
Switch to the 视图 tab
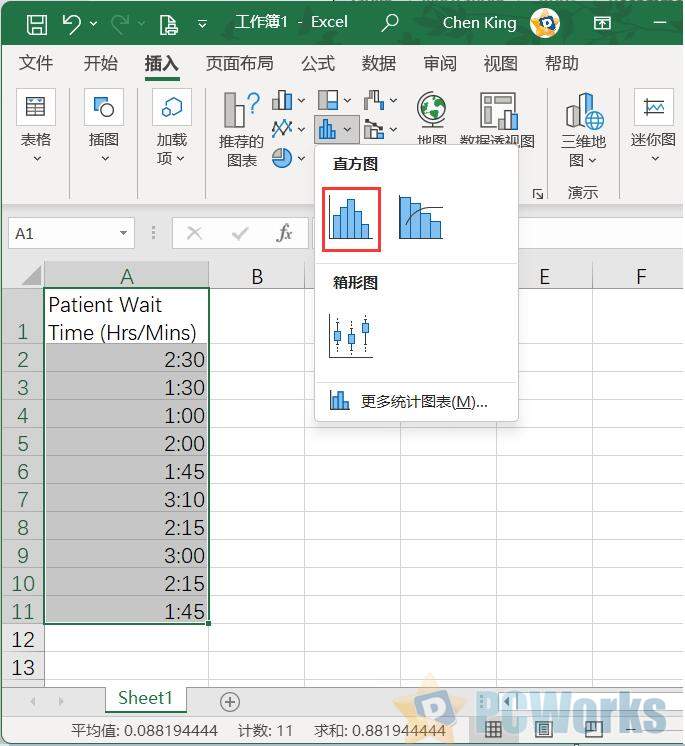tap(500, 63)
